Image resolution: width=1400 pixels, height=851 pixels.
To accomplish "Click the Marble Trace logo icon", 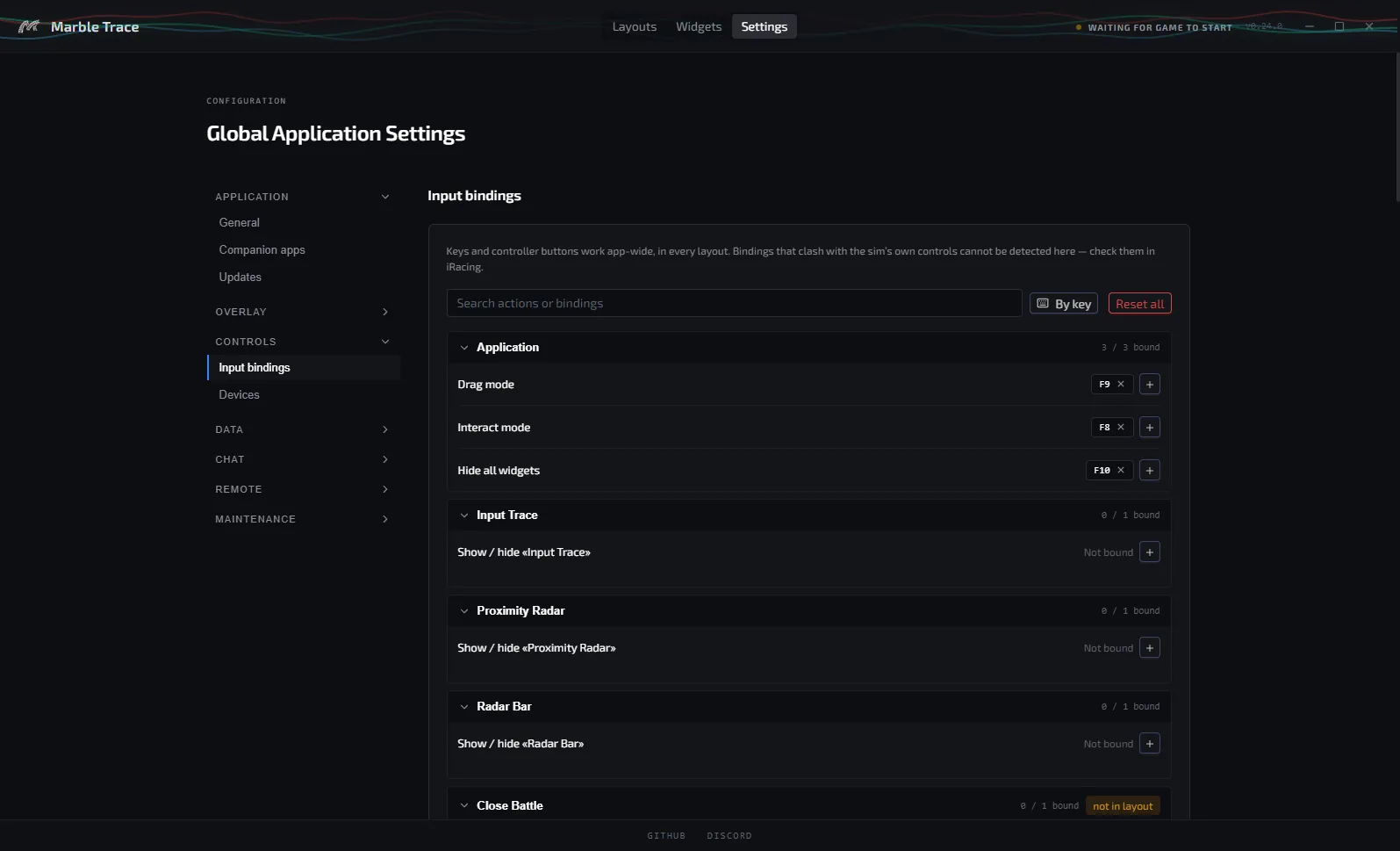I will [29, 26].
